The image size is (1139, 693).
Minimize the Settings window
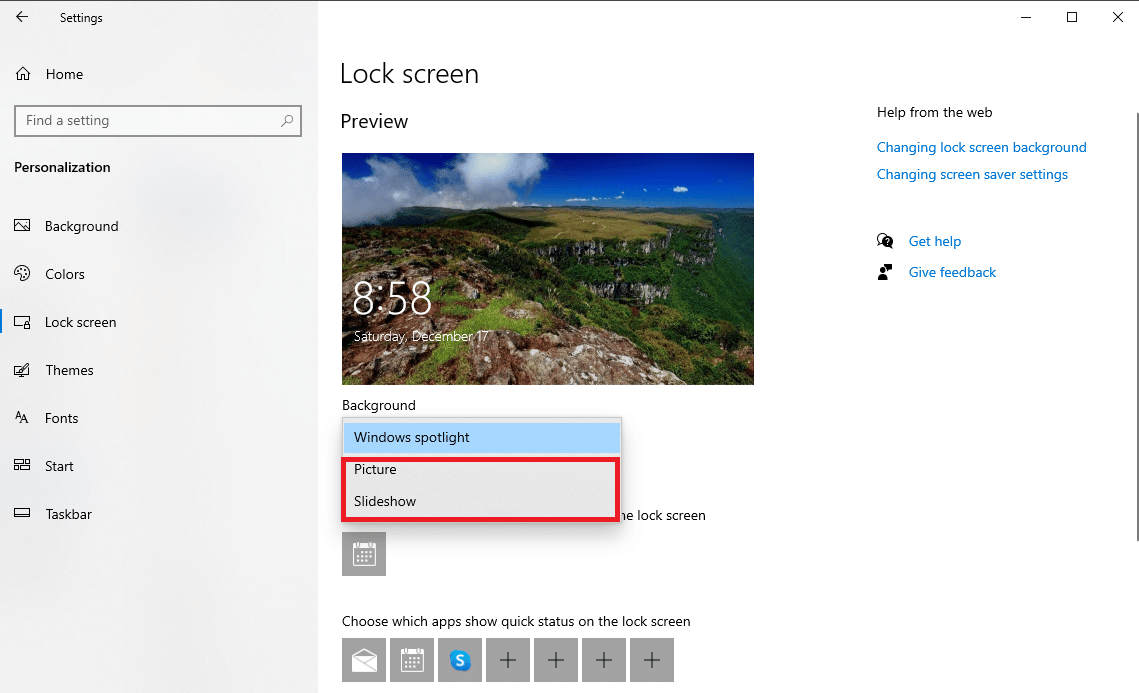pyautogui.click(x=1026, y=17)
